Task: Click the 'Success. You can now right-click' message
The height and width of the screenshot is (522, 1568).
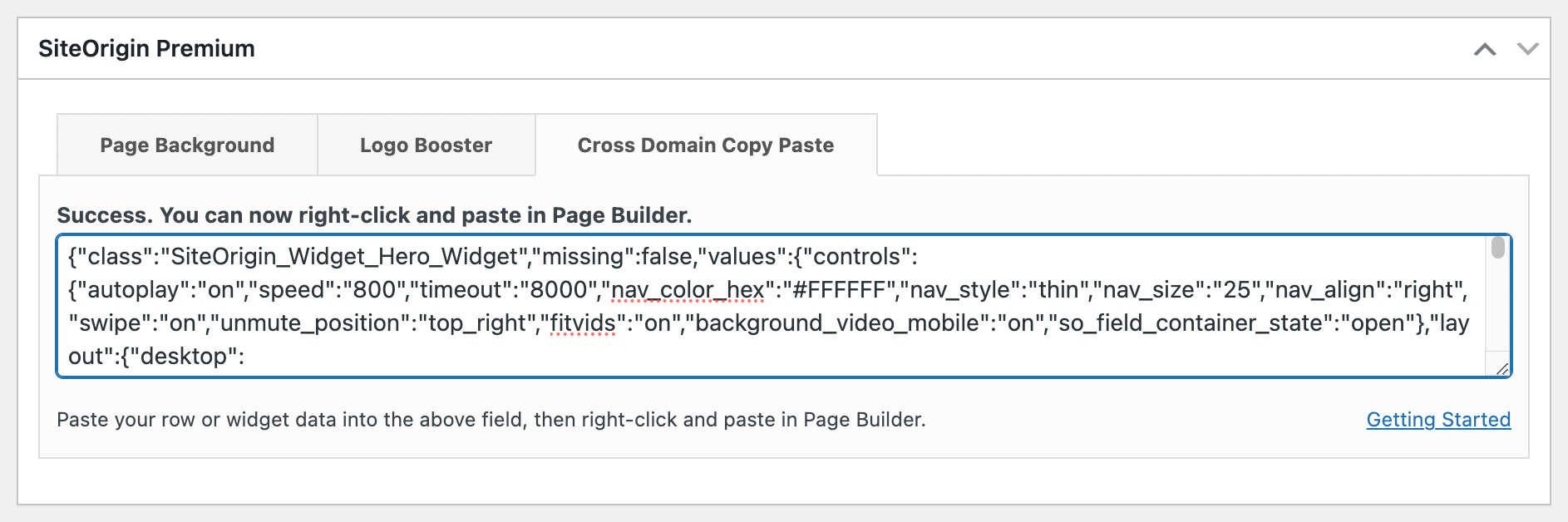Action: coord(374,215)
